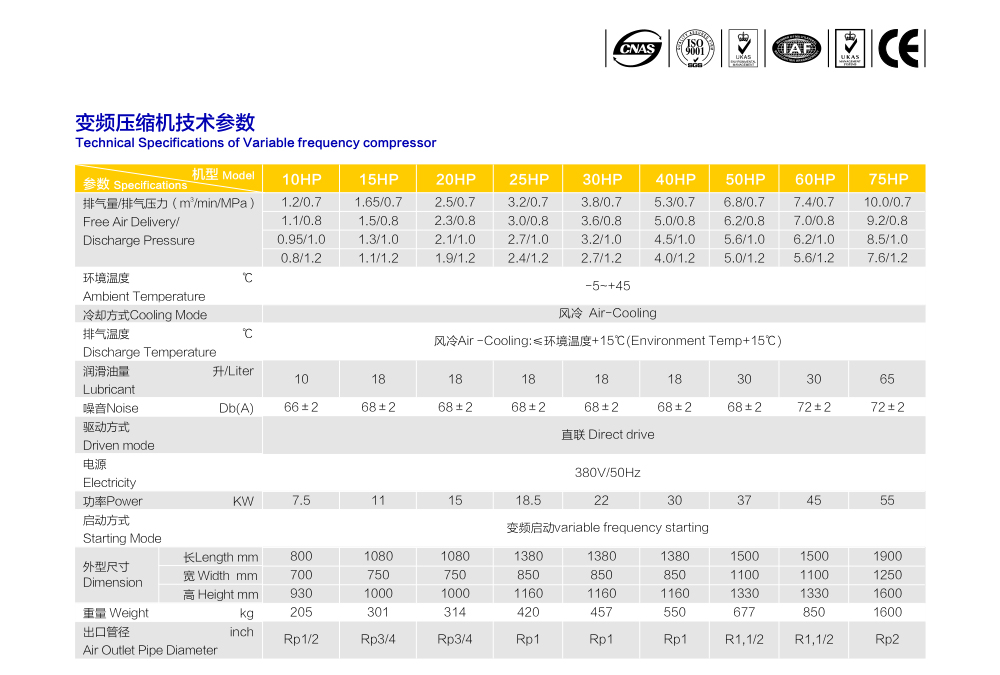
Task: Click the CE marking logo
Action: [x=899, y=48]
